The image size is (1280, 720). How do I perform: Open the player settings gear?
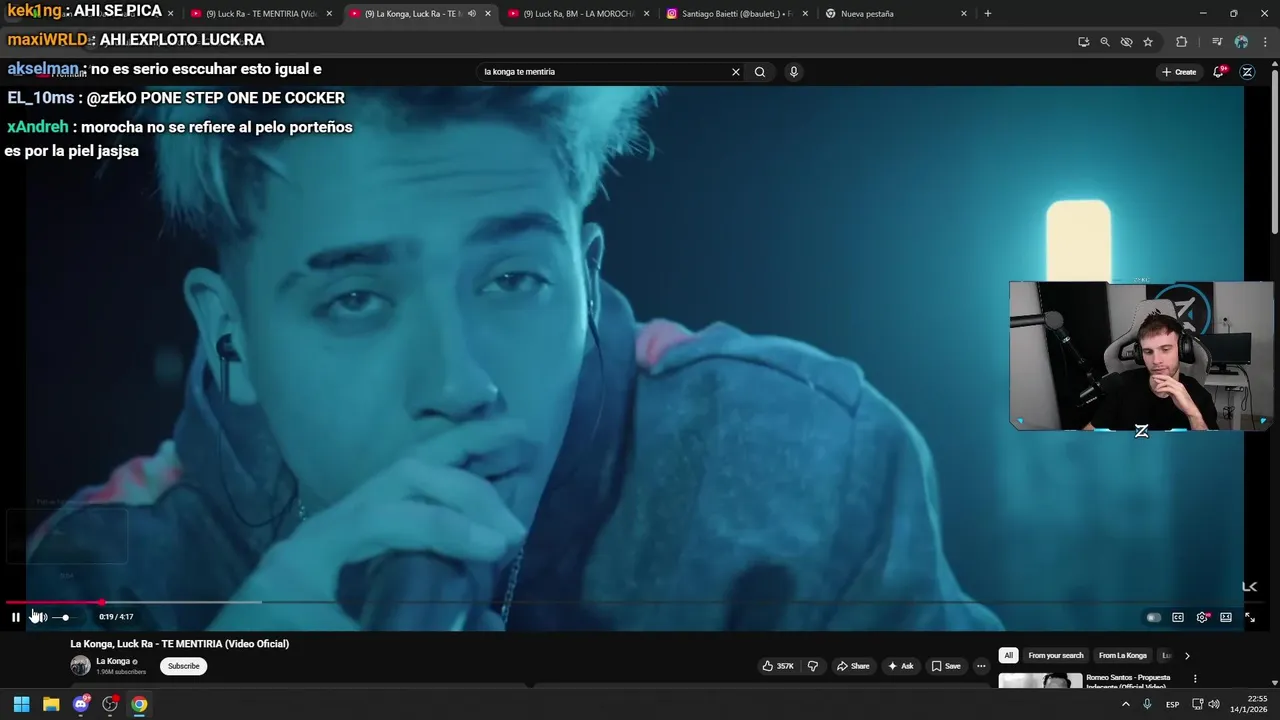[1202, 617]
